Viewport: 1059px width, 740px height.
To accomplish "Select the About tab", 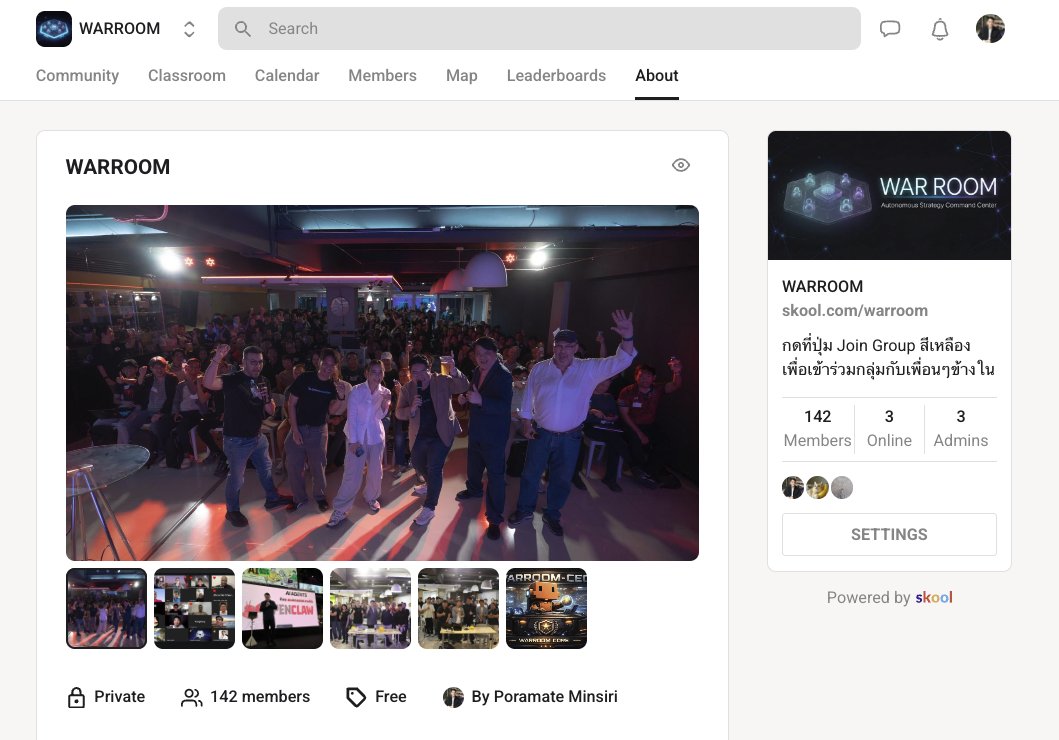I will pyautogui.click(x=656, y=76).
